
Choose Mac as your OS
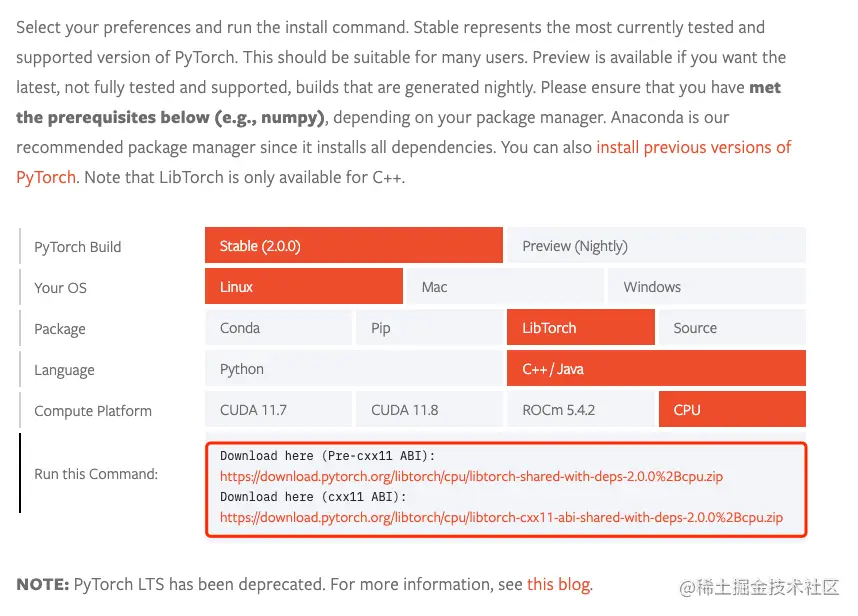505,287
